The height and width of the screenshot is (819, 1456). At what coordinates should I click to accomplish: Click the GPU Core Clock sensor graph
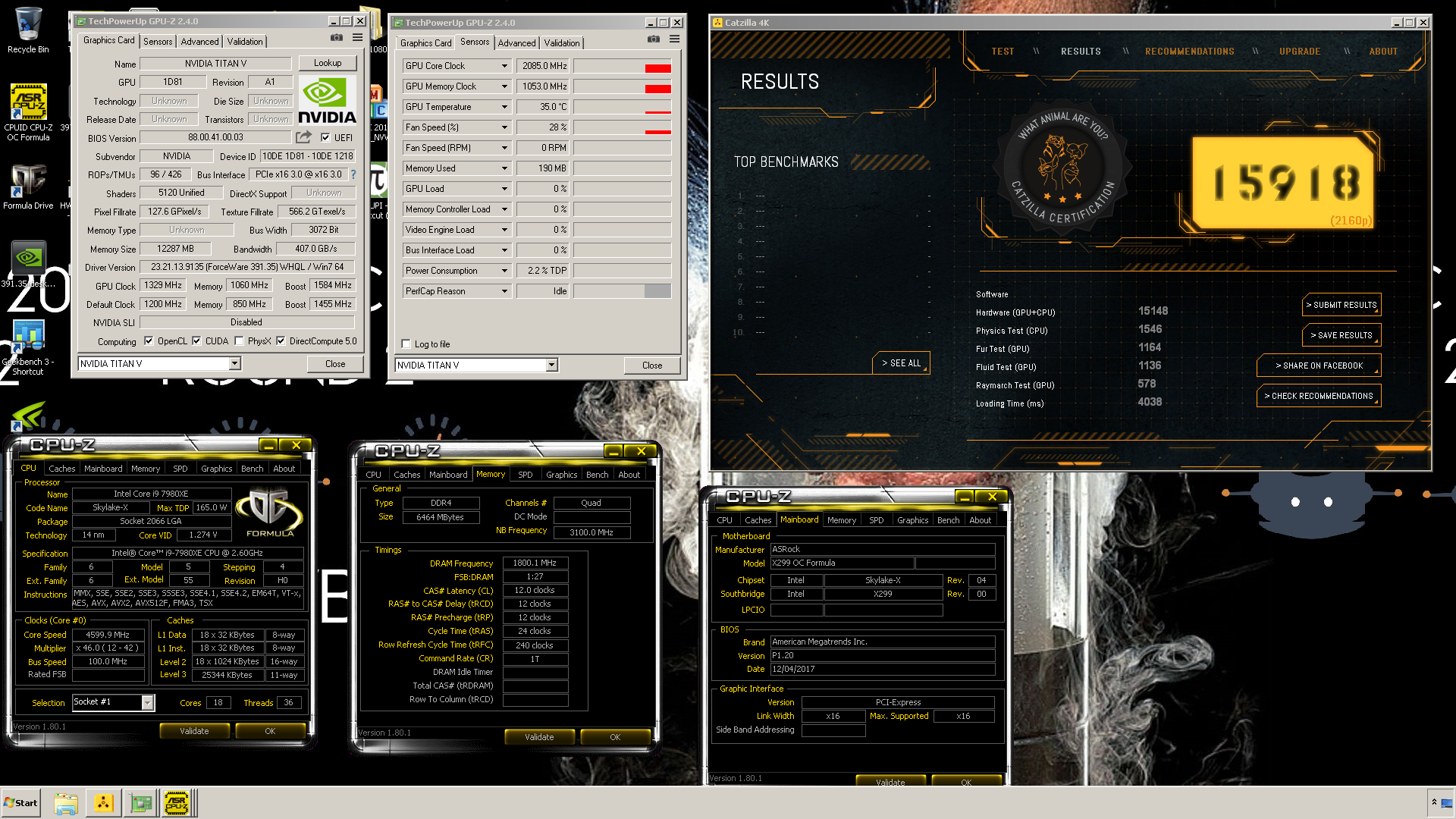click(x=622, y=66)
